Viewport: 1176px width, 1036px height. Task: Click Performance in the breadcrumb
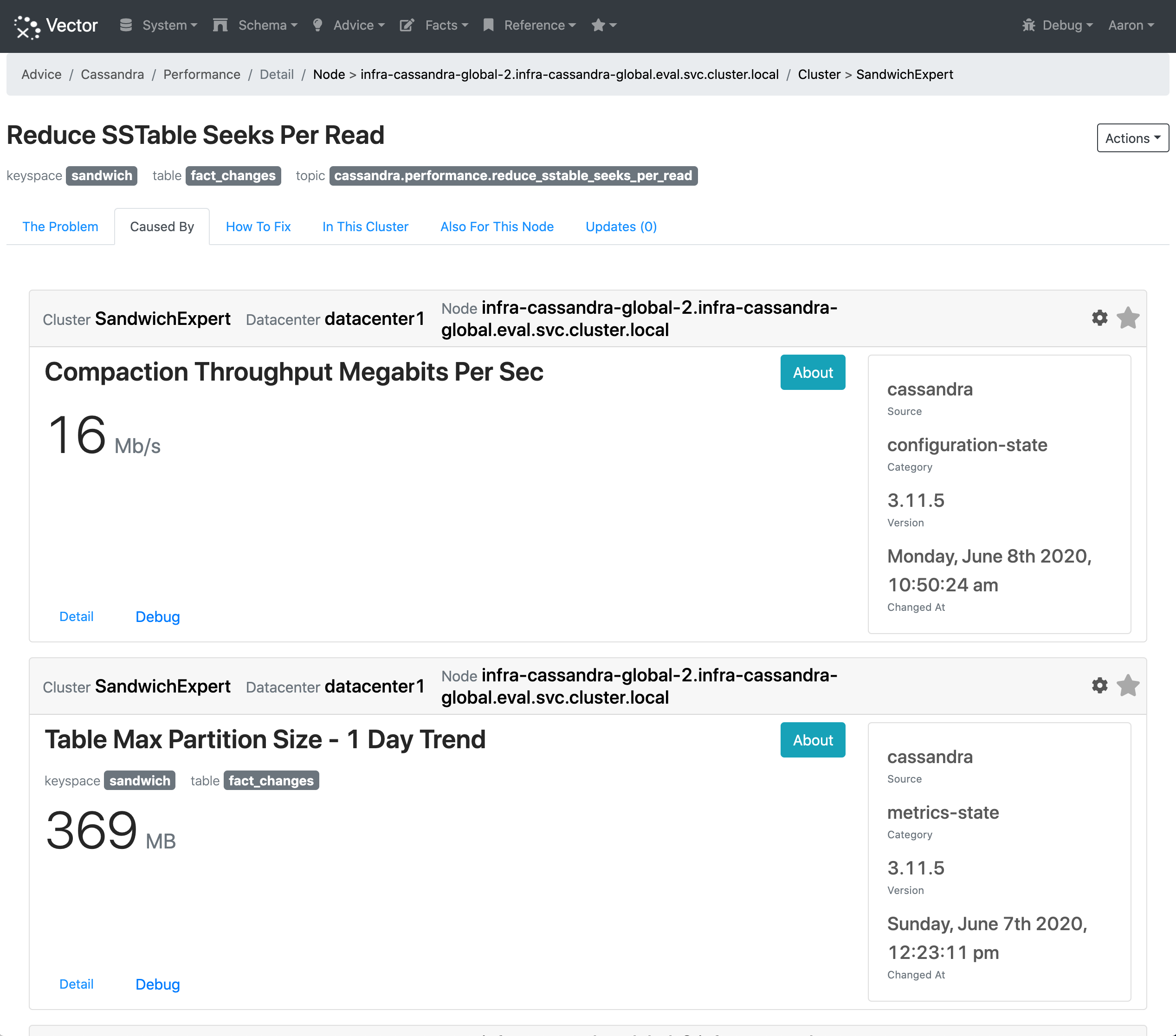pyautogui.click(x=202, y=74)
